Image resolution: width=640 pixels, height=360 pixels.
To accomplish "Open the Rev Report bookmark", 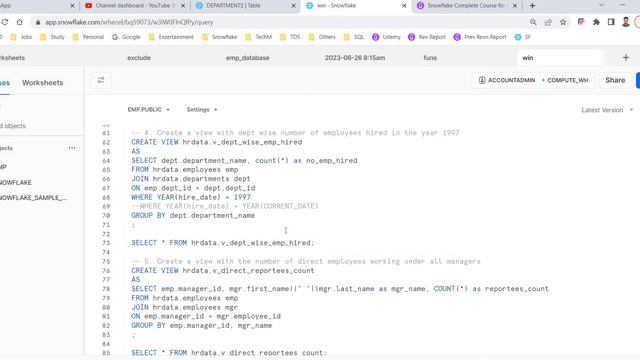I will (x=427, y=37).
